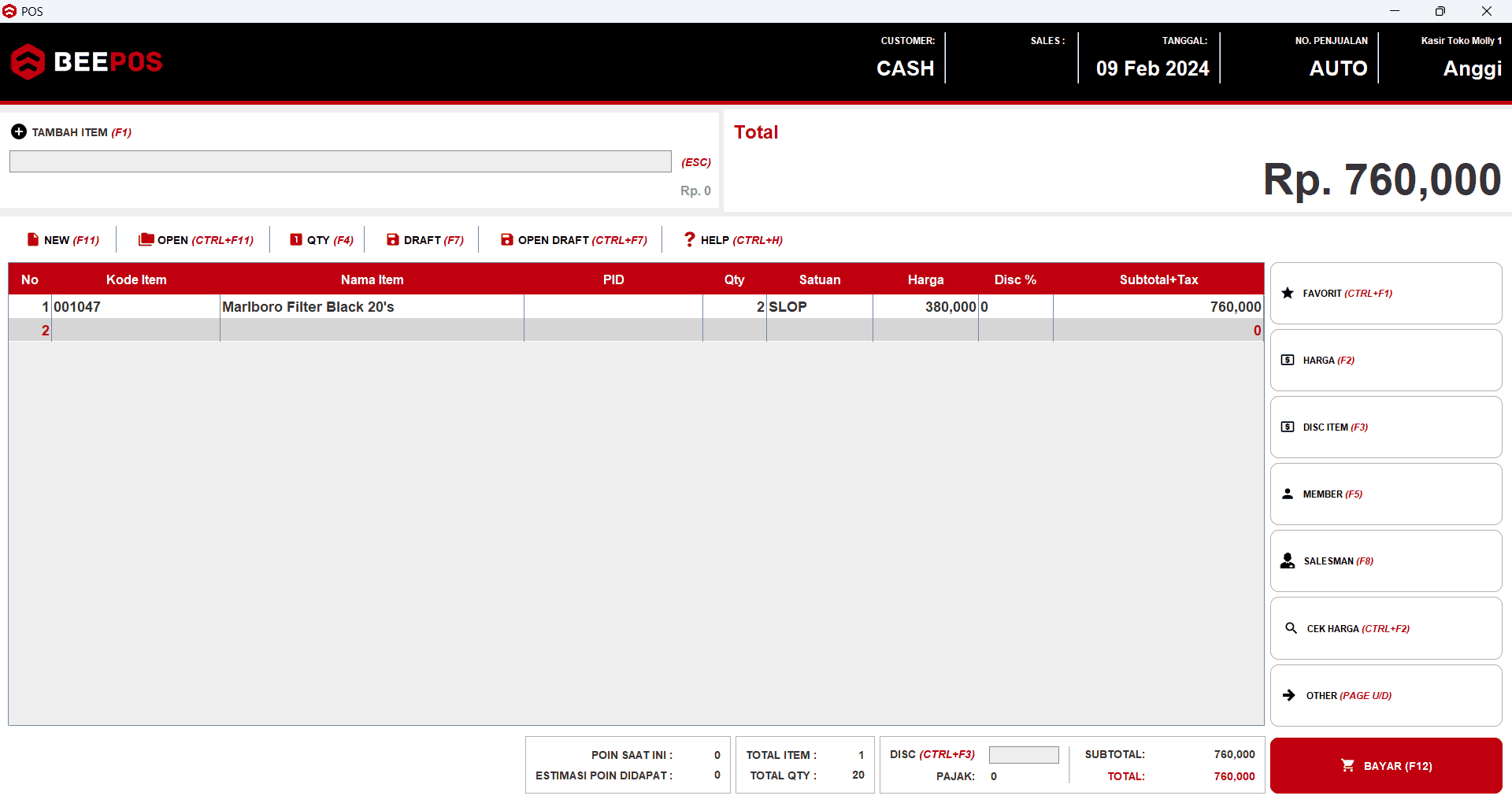Click the Disc % column header
The image size is (1512, 803).
(x=1015, y=279)
